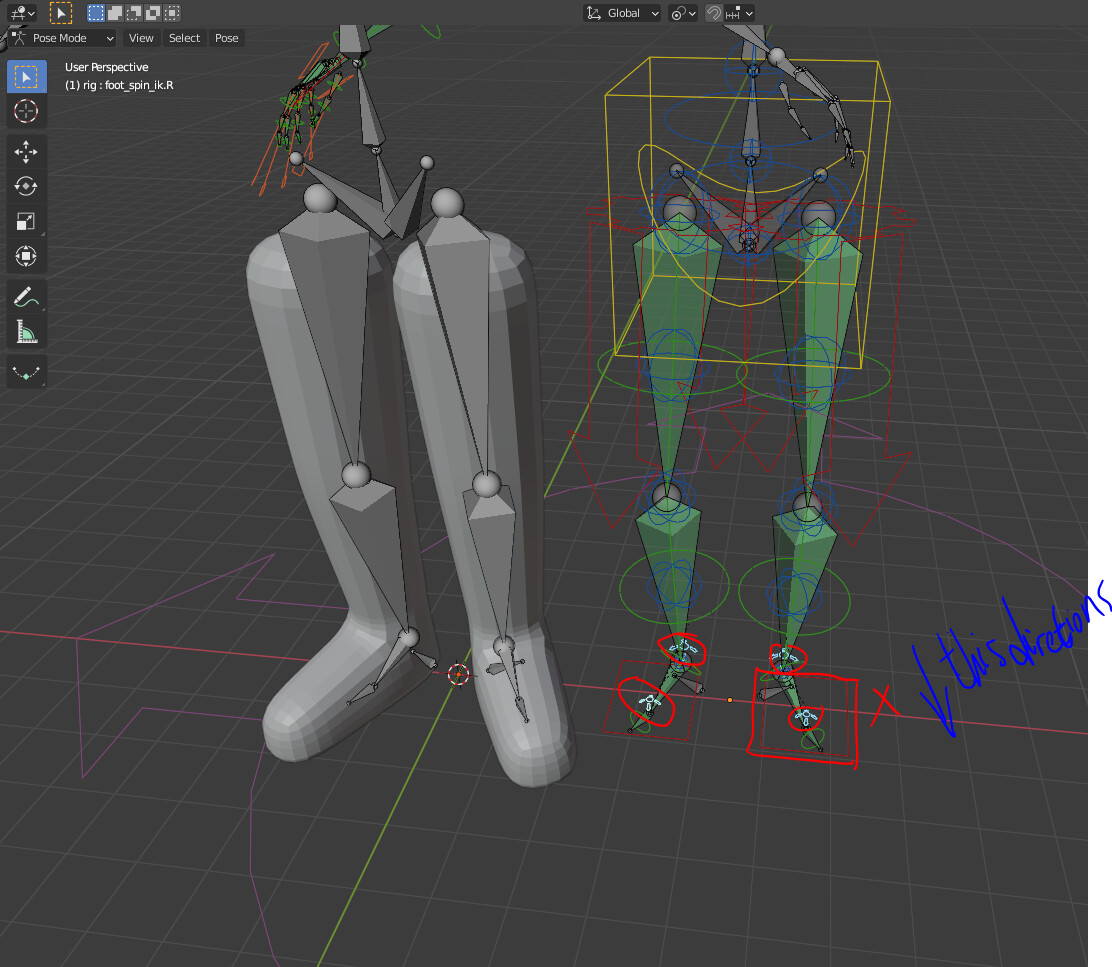This screenshot has height=967, width=1112.
Task: Select the Measure tool
Action: point(27,332)
